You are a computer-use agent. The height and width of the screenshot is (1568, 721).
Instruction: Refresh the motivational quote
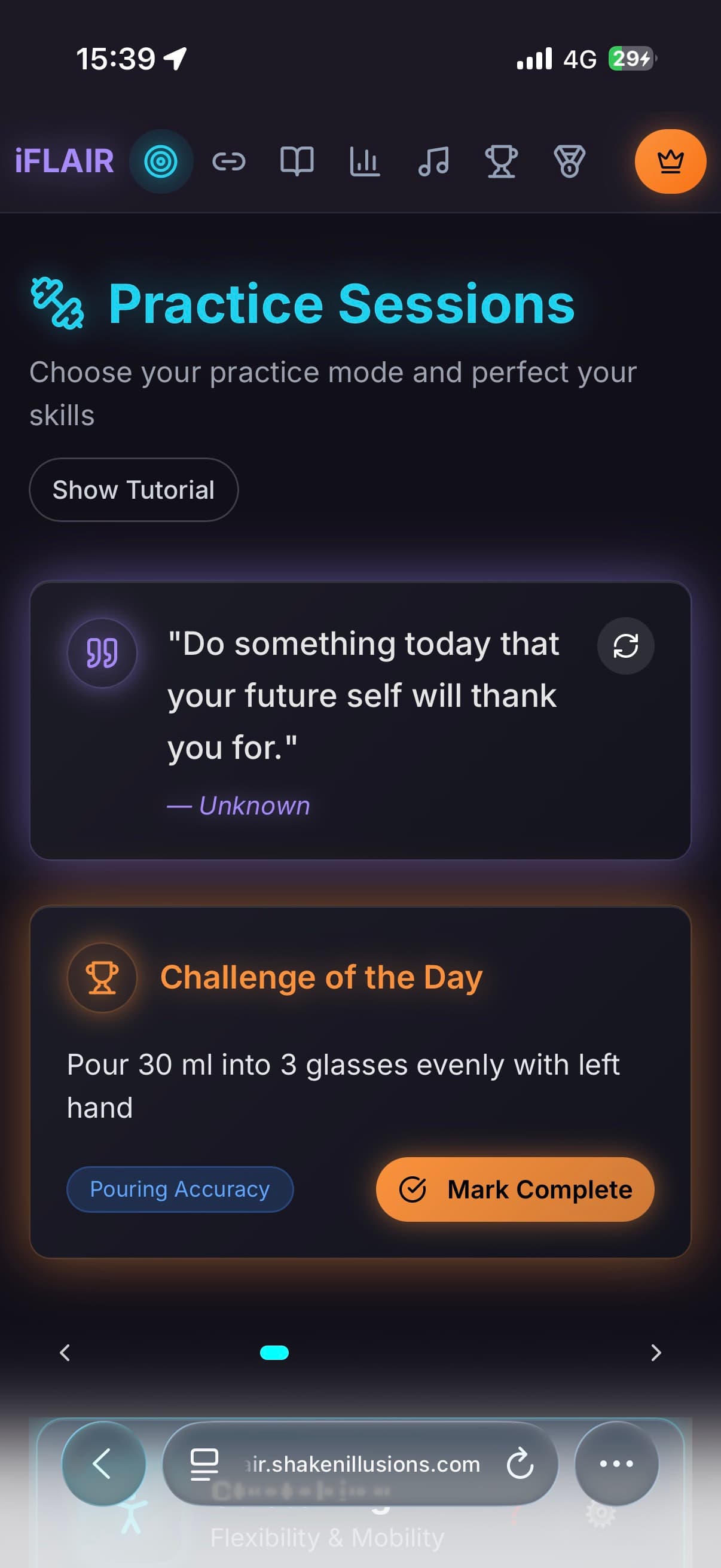(x=625, y=646)
